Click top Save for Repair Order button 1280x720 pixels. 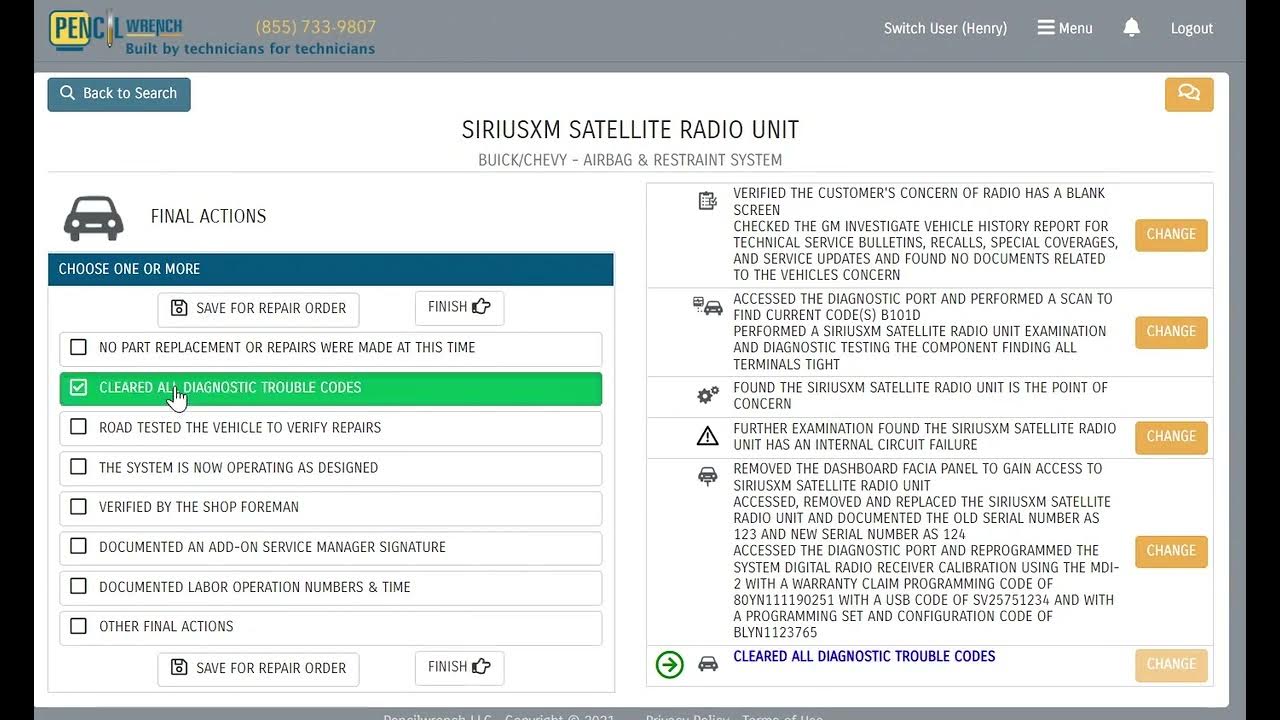click(258, 309)
